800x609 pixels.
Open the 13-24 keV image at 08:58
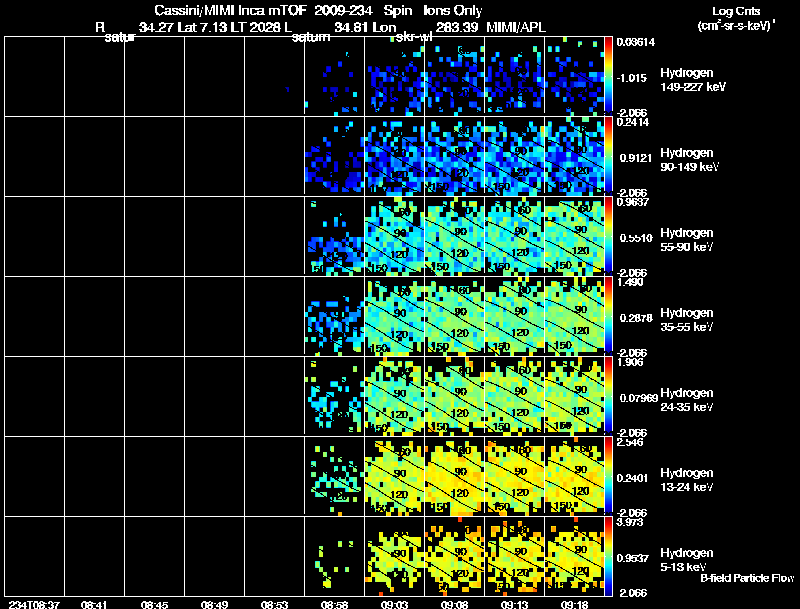335,476
